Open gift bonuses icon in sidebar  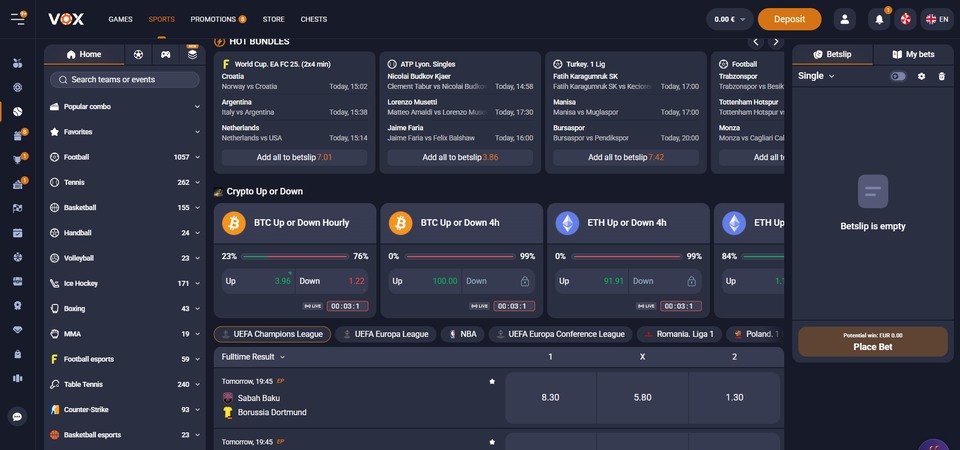click(x=17, y=136)
